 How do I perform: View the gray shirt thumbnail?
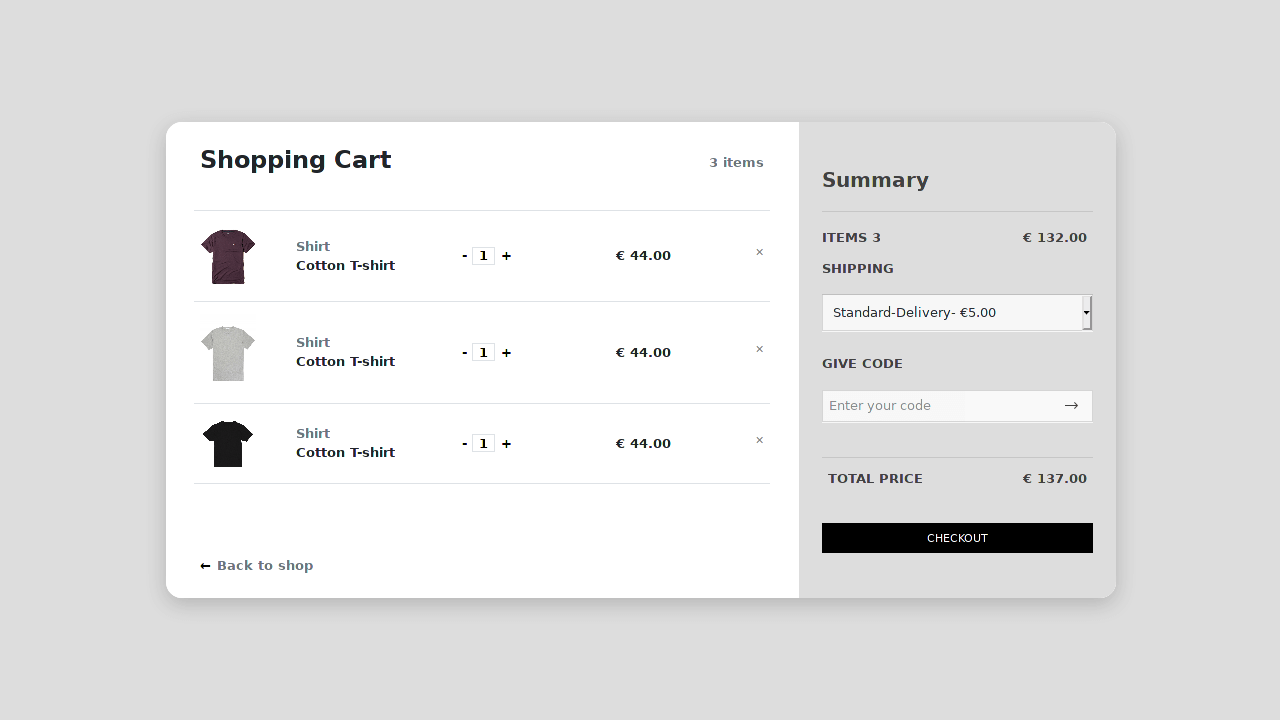click(x=228, y=352)
